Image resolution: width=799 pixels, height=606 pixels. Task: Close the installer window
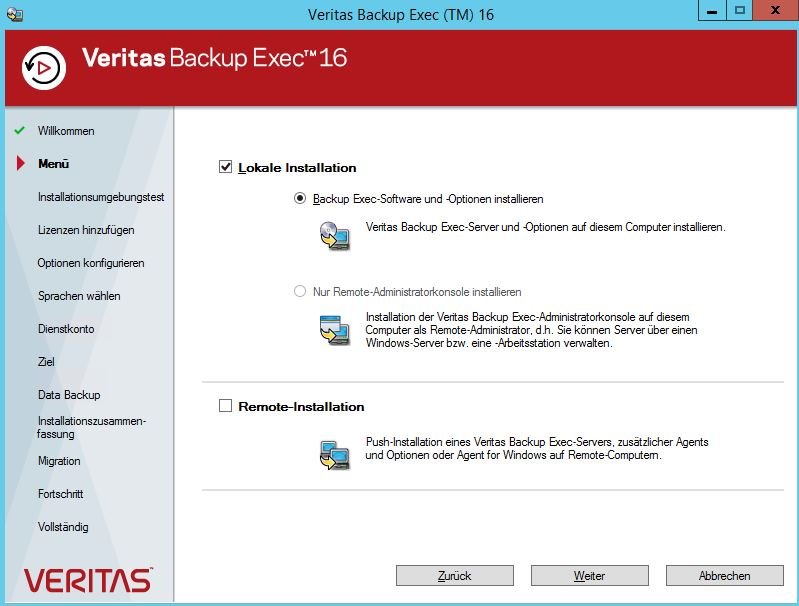coord(776,11)
